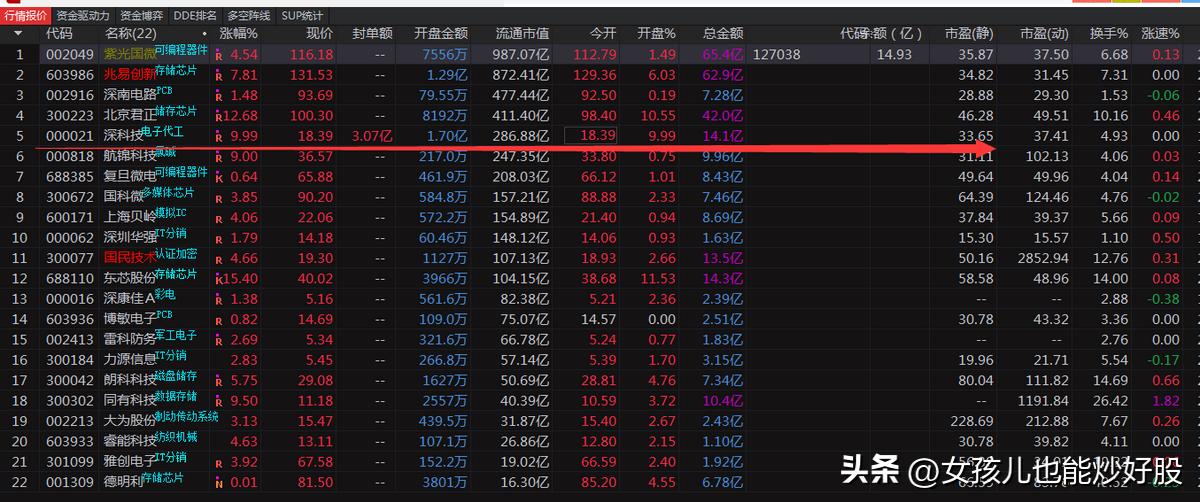Click stock code 300223
Image resolution: width=1200 pixels, height=502 pixels.
click(x=69, y=116)
